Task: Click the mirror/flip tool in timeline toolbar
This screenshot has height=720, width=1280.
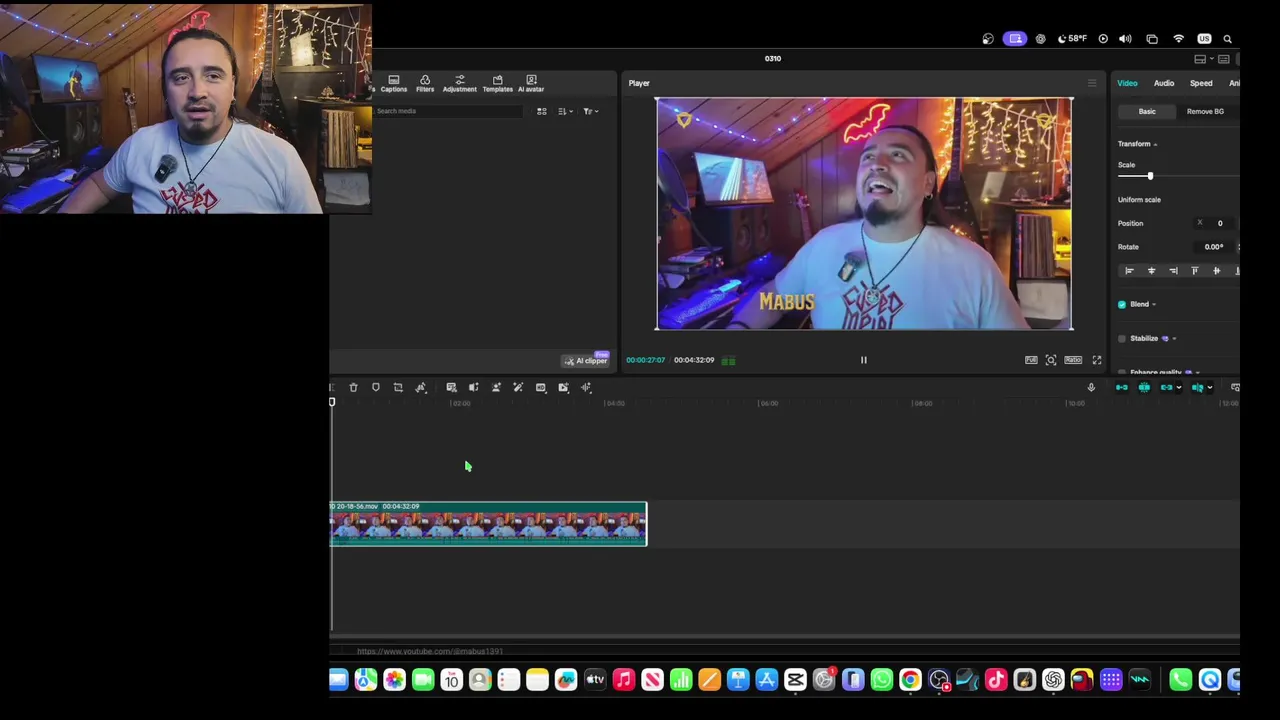Action: click(x=421, y=388)
